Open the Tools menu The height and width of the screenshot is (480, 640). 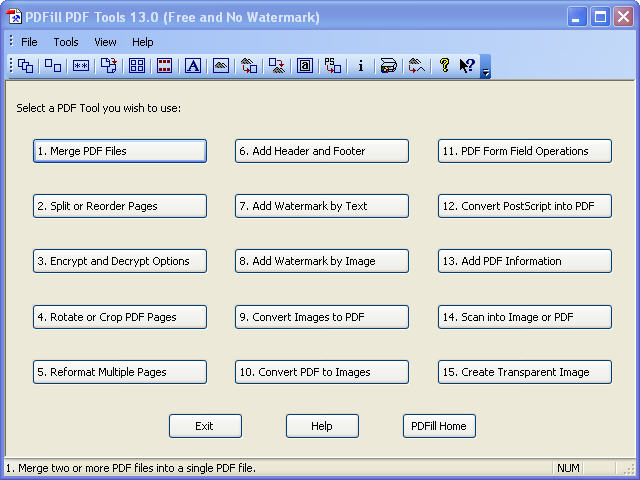[x=66, y=42]
